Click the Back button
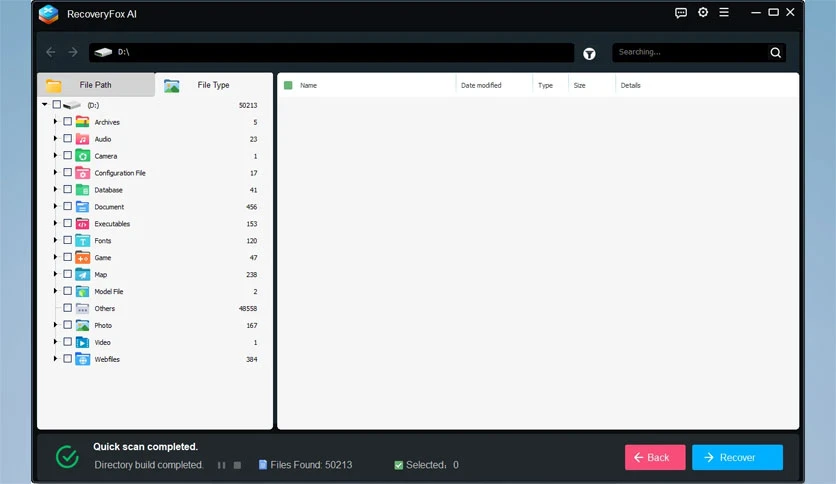 coord(655,457)
